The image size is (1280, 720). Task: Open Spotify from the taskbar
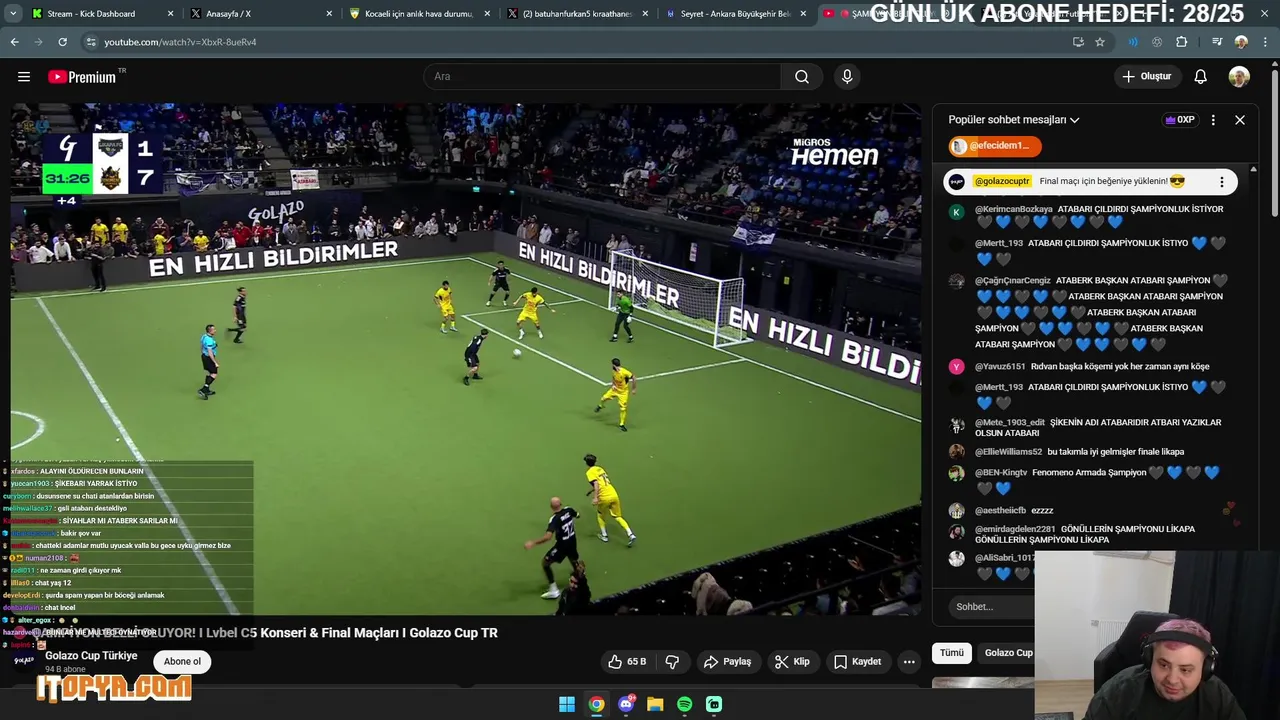point(684,704)
